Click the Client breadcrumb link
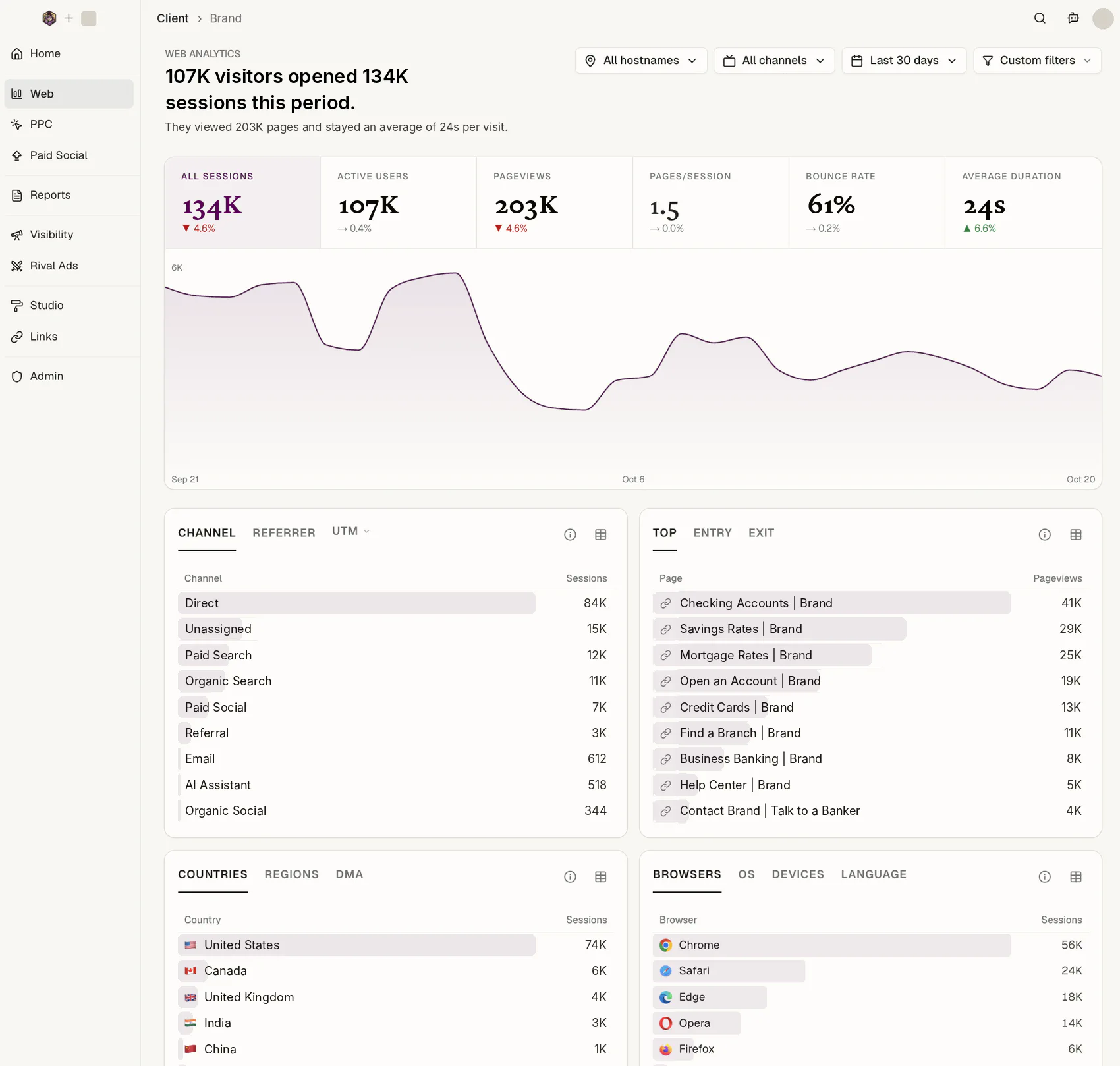The image size is (1120, 1066). coord(173,18)
